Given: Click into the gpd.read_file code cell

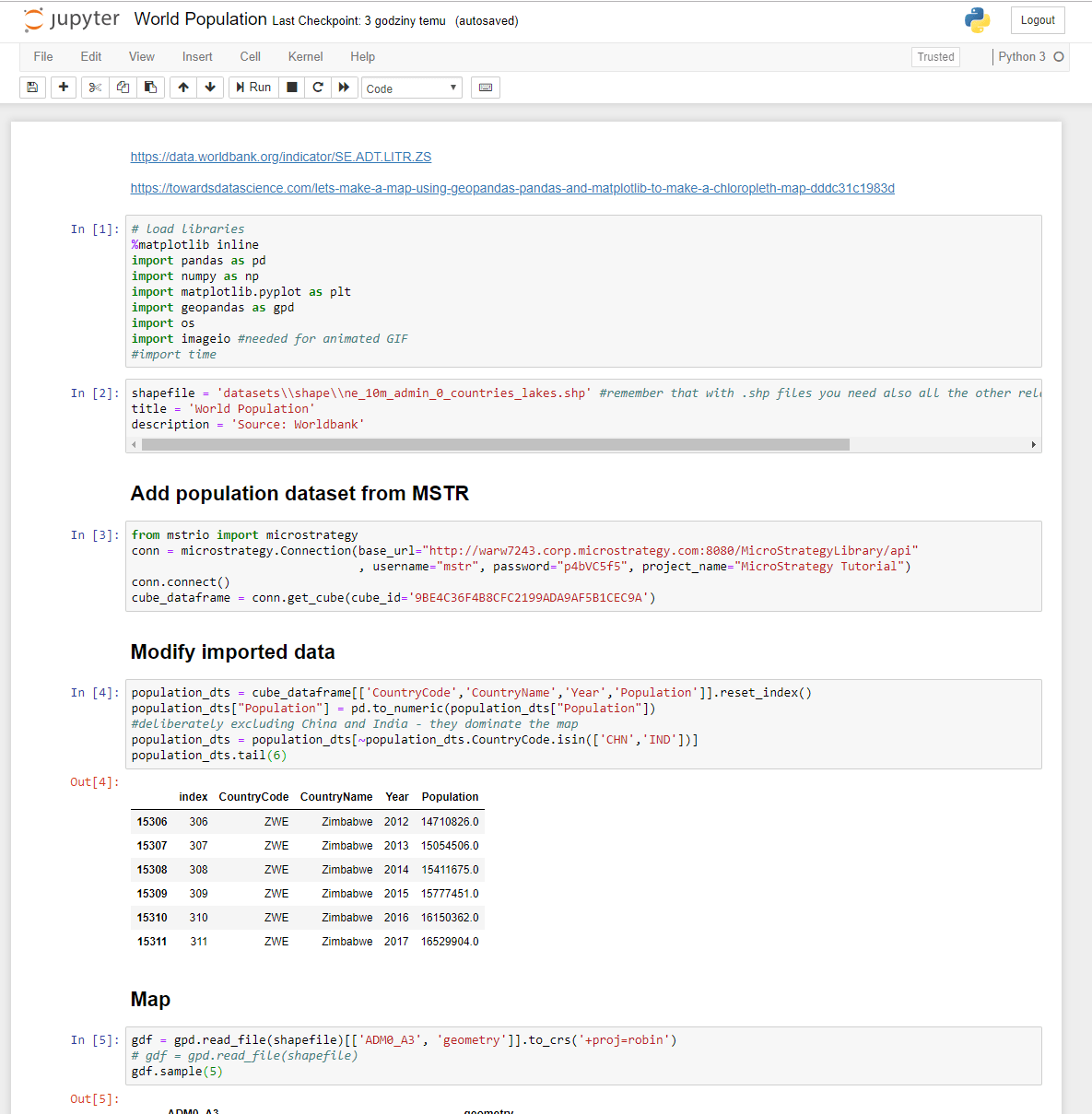Looking at the screenshot, I should point(583,1056).
